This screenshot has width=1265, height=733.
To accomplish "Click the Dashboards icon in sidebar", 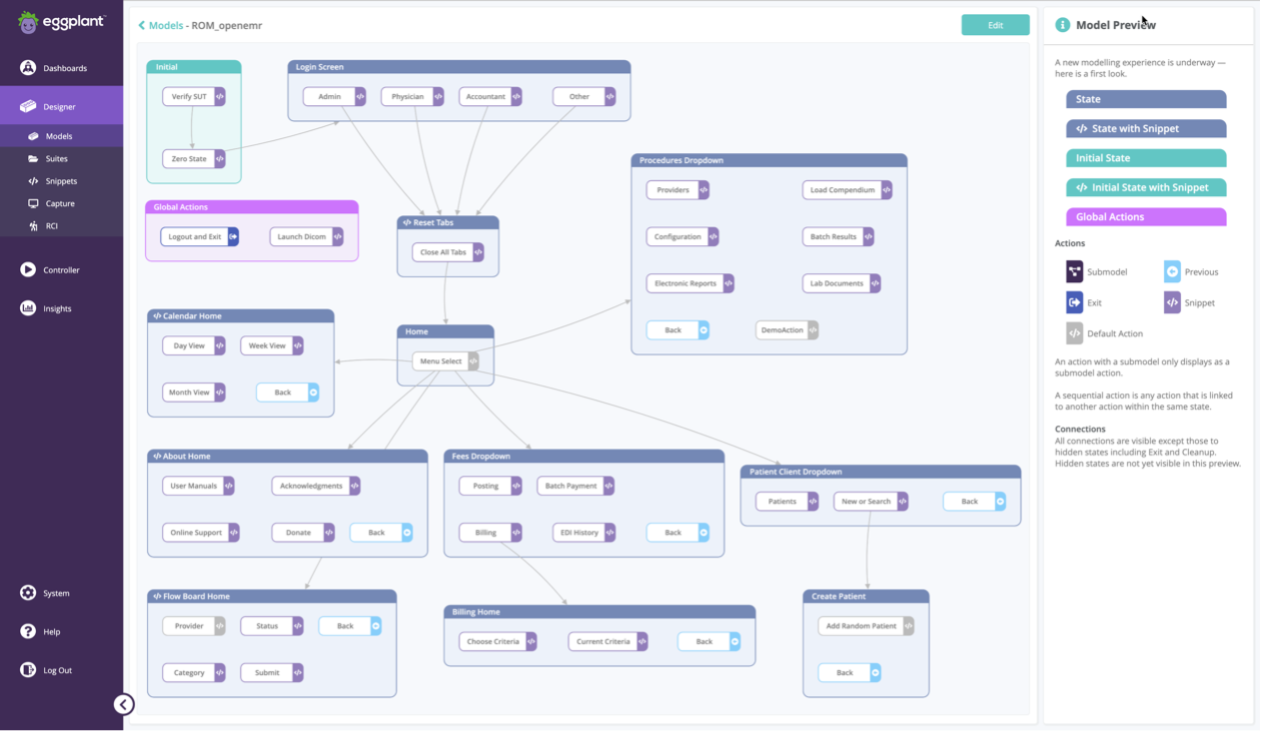I will coord(28,68).
